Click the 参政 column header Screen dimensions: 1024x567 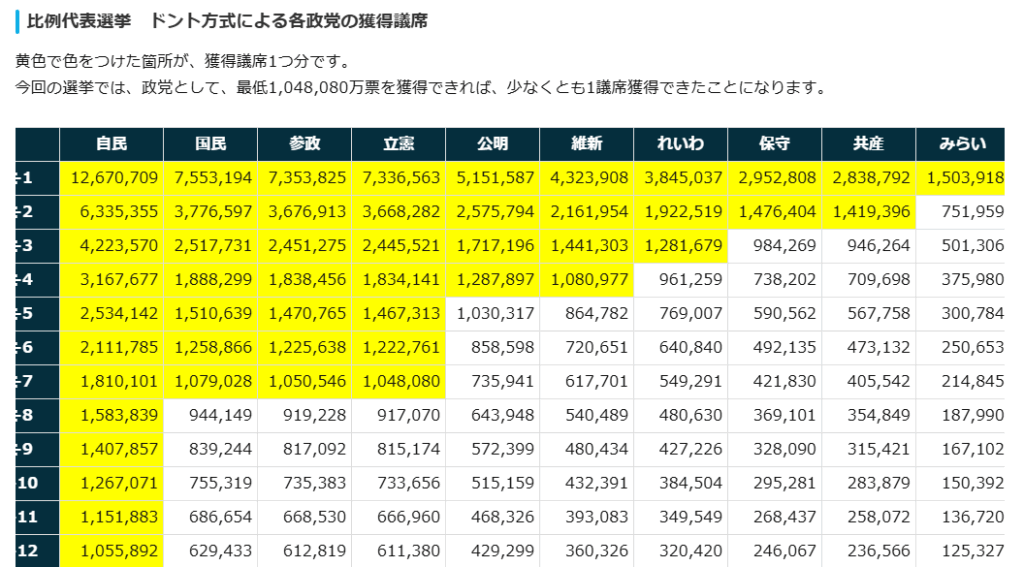point(304,144)
